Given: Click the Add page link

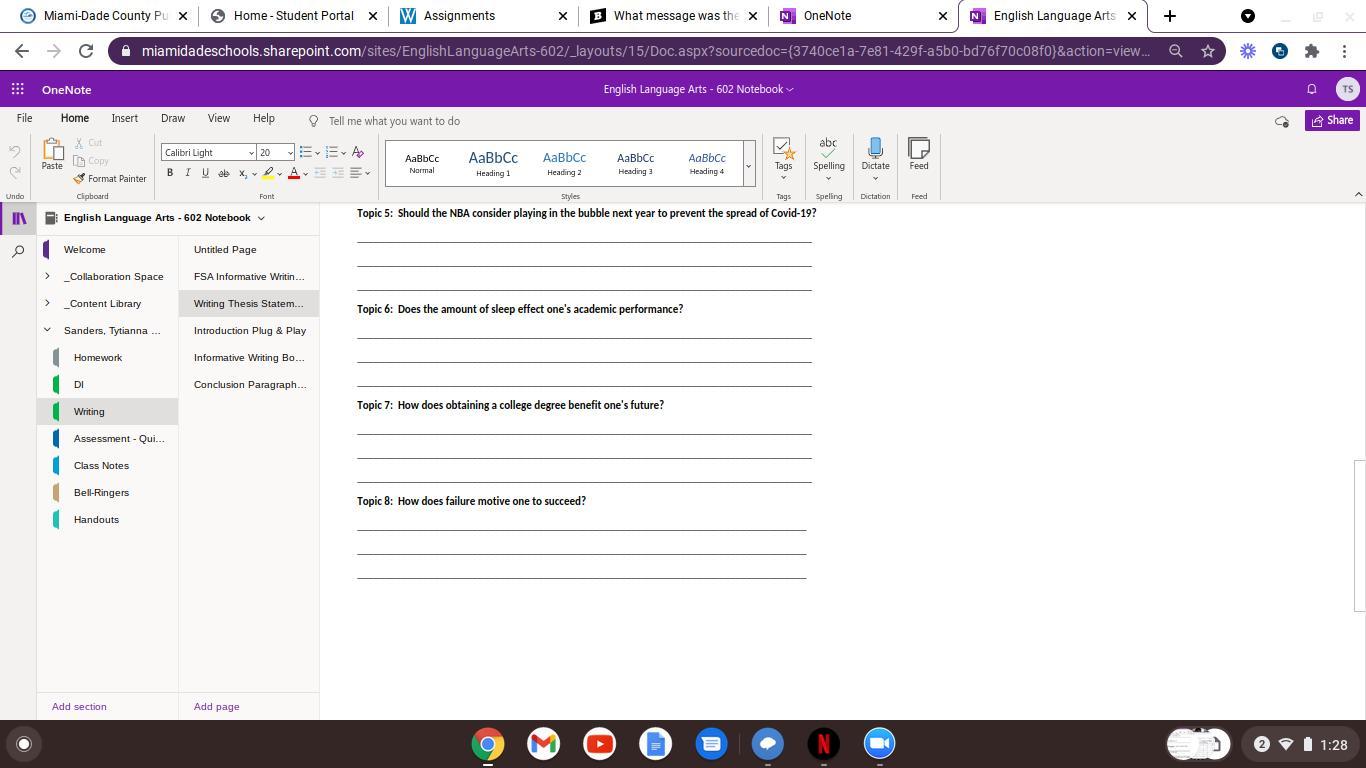Looking at the screenshot, I should (x=216, y=707).
